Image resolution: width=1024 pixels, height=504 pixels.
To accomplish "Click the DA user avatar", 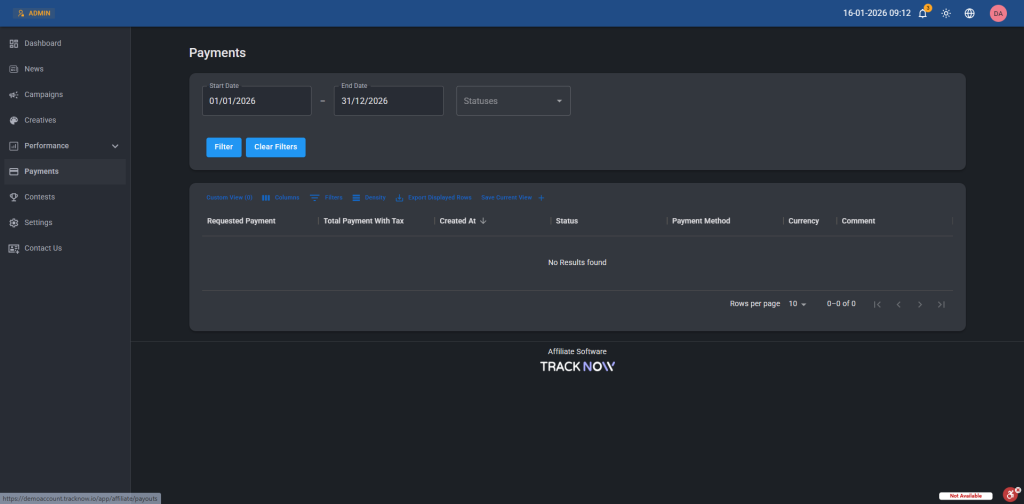I will click(997, 13).
